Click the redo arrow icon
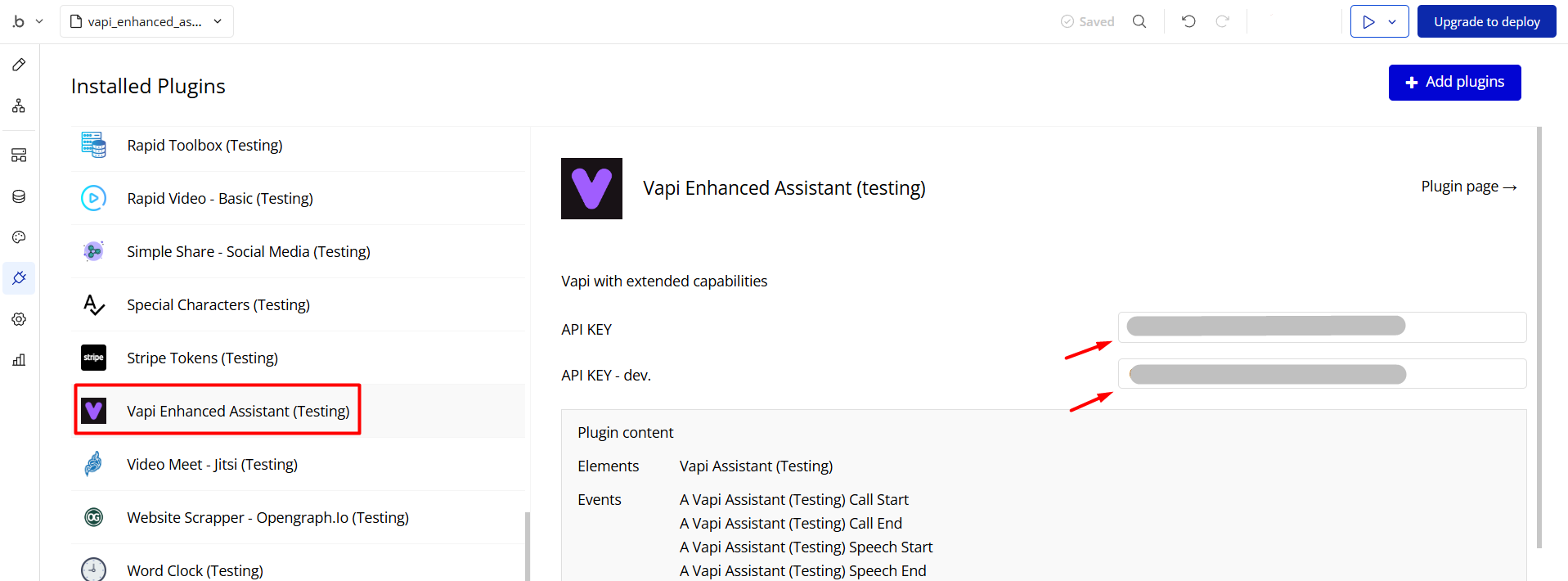 click(1223, 22)
